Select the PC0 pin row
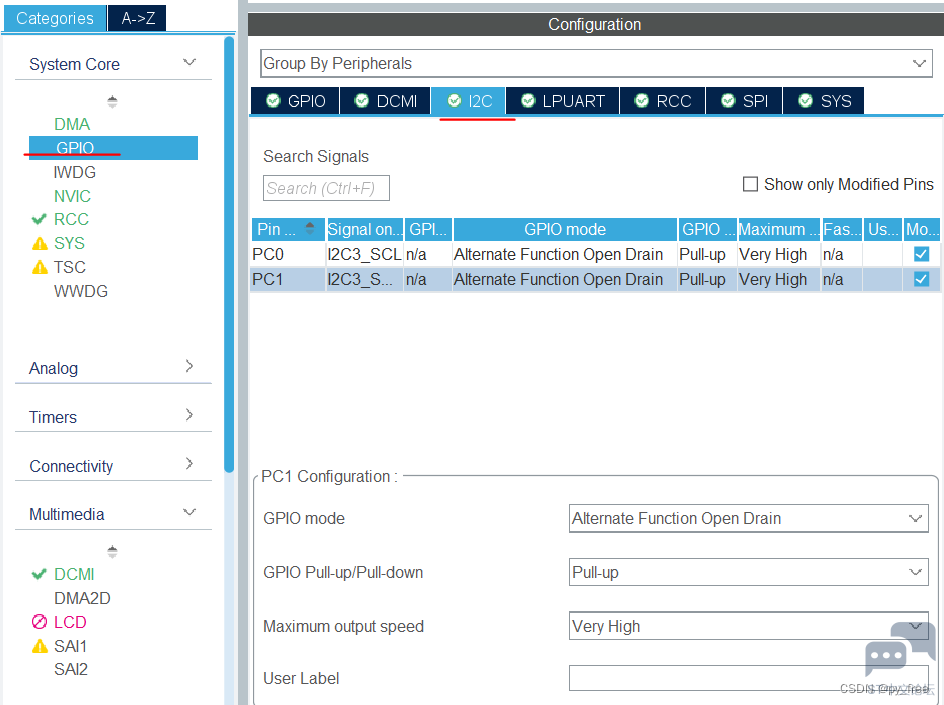 pyautogui.click(x=595, y=255)
